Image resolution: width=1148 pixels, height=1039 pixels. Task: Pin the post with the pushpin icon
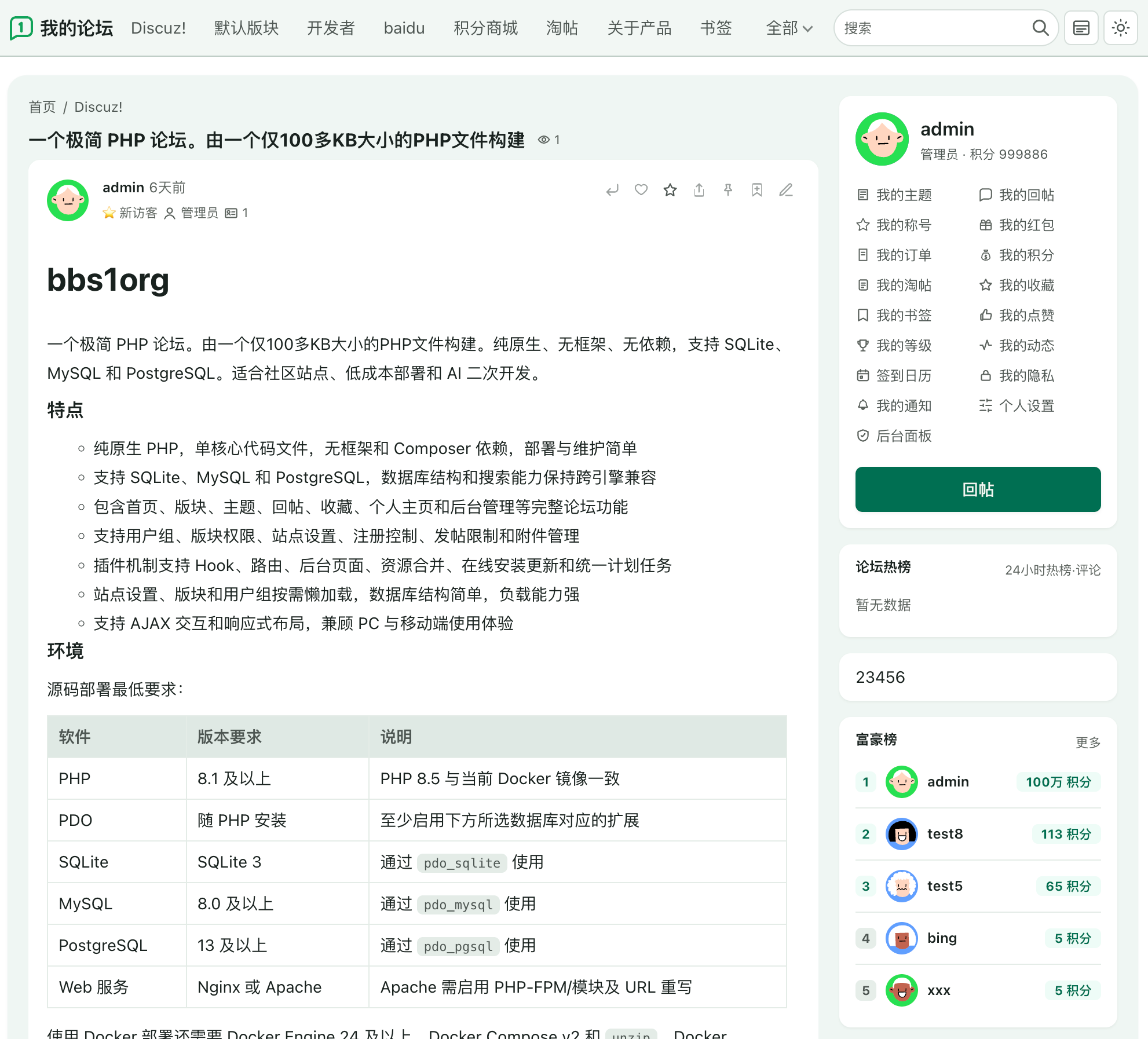pyautogui.click(x=728, y=190)
